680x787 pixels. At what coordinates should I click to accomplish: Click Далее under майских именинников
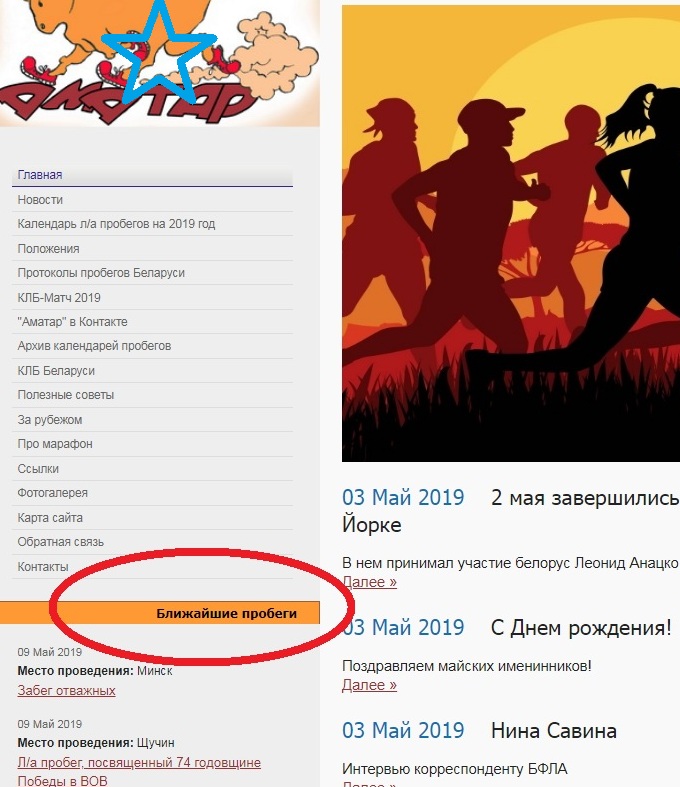(x=369, y=685)
